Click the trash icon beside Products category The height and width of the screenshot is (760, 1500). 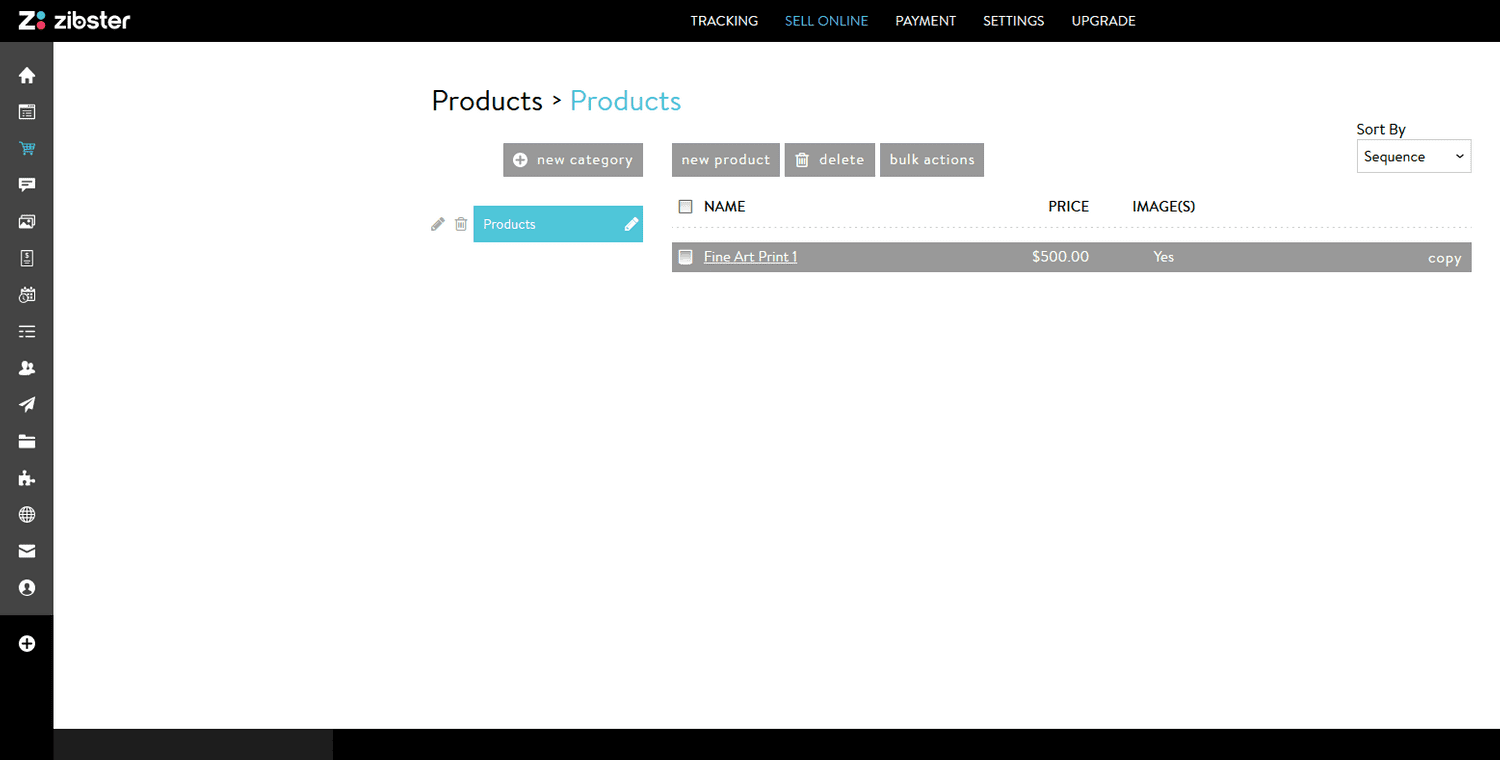[461, 224]
